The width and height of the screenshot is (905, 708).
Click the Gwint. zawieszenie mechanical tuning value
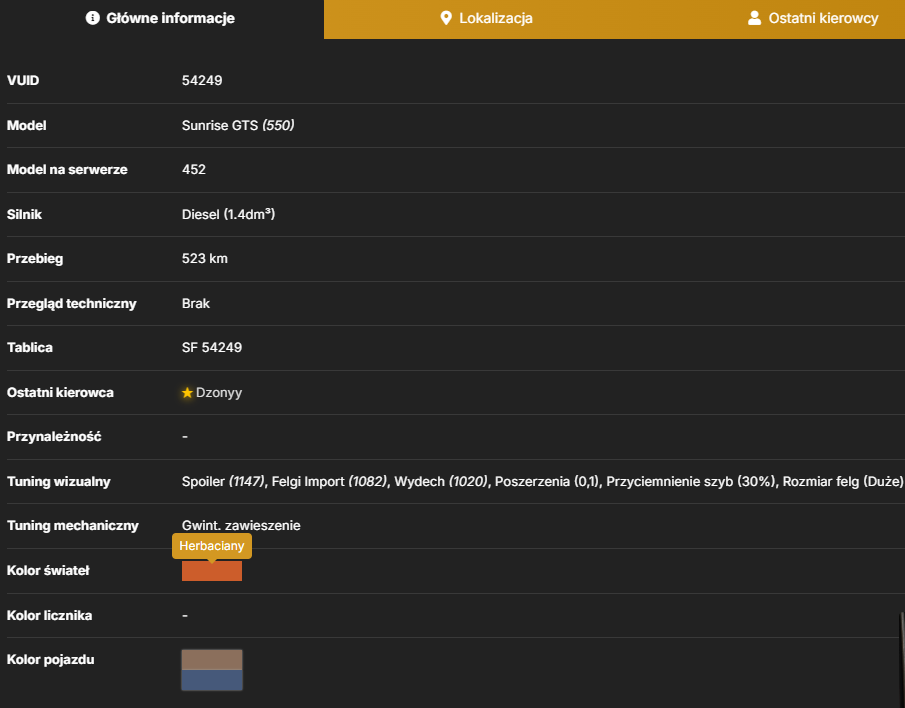click(241, 526)
